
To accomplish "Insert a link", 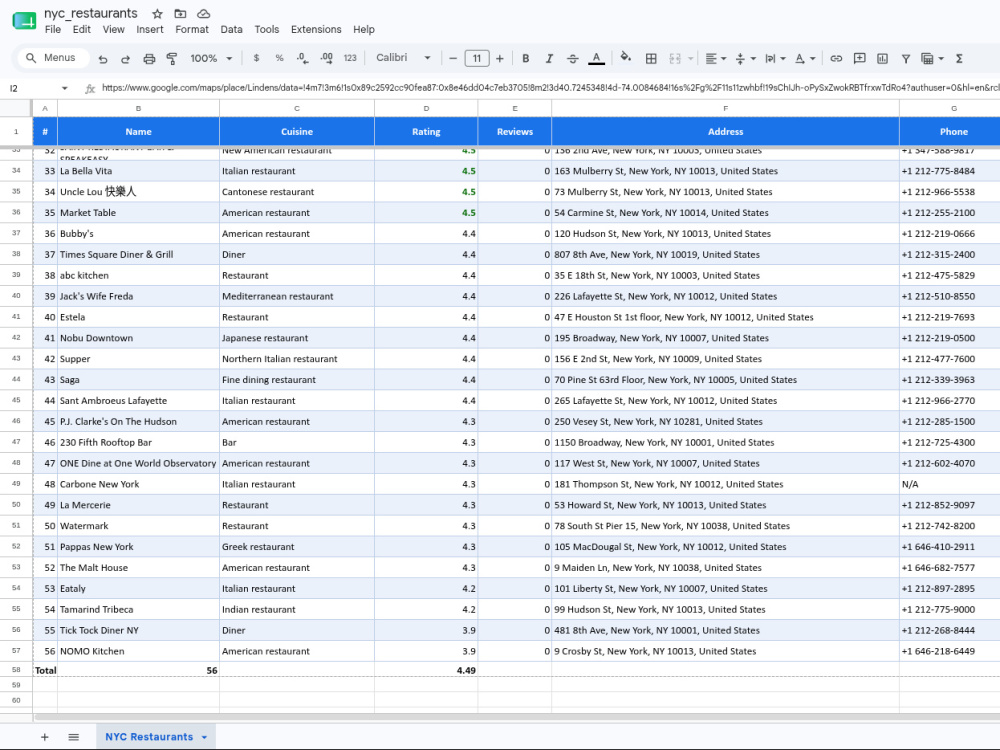I will [x=836, y=58].
